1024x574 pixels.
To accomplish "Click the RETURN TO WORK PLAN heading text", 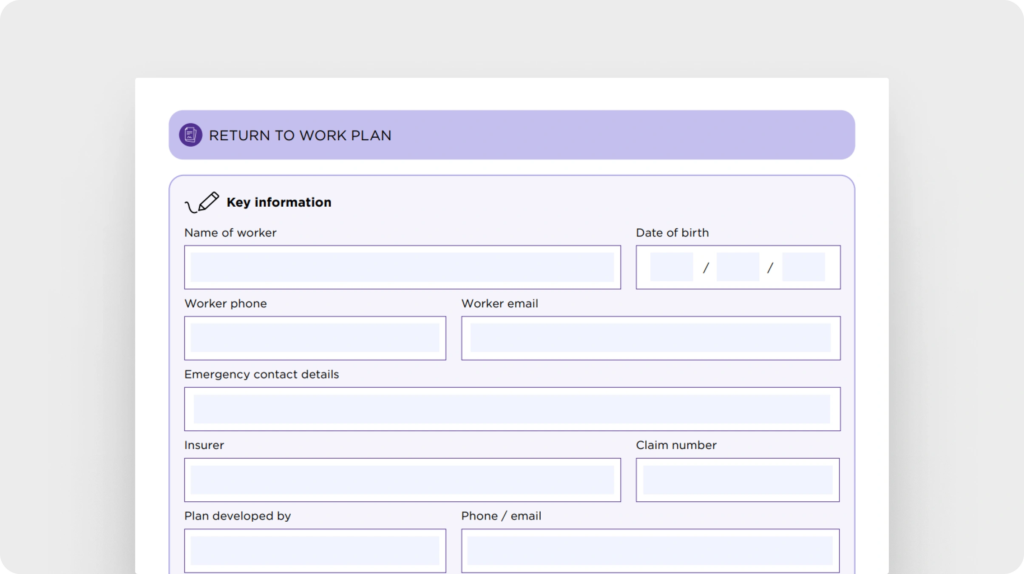I will [x=300, y=135].
